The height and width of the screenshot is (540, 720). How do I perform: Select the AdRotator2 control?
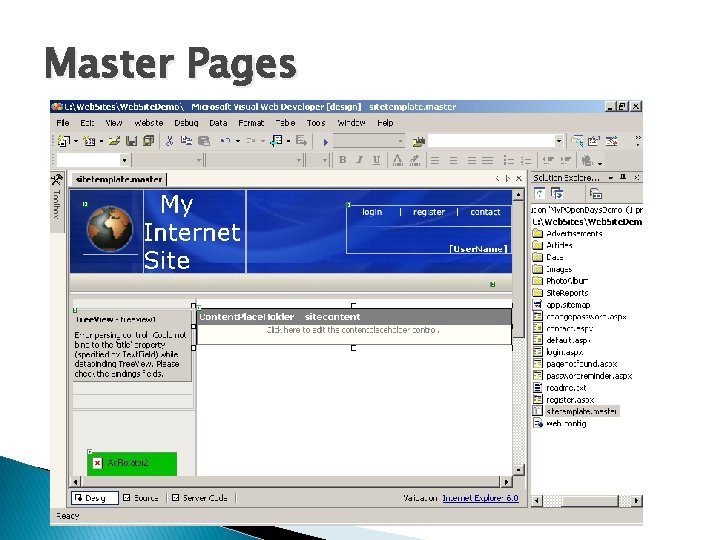(132, 463)
